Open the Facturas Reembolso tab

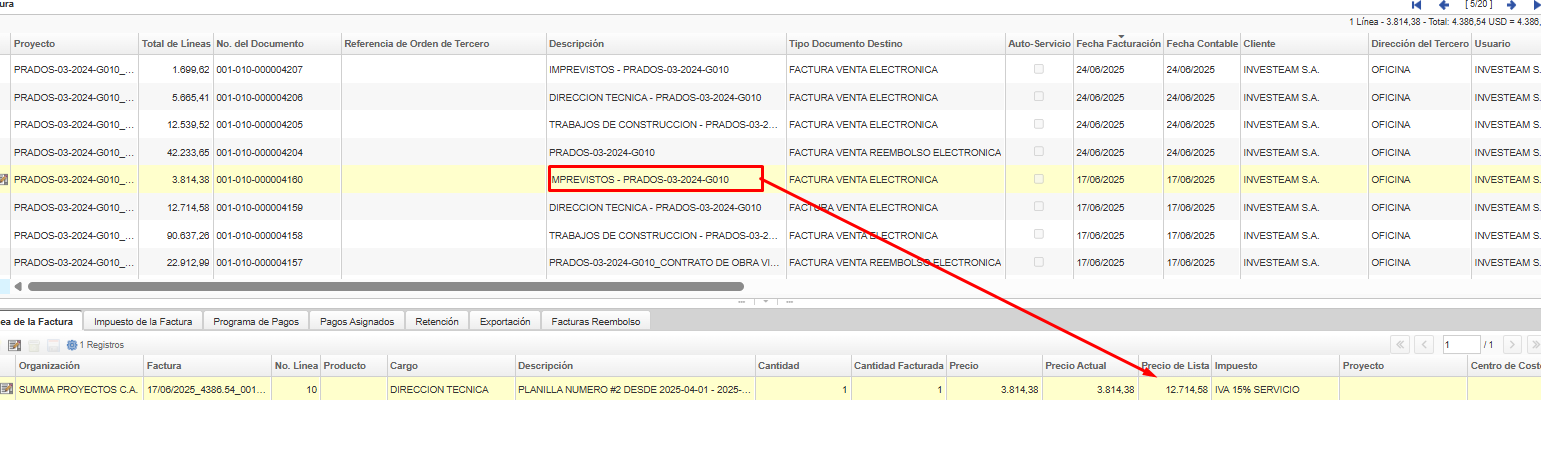[597, 321]
